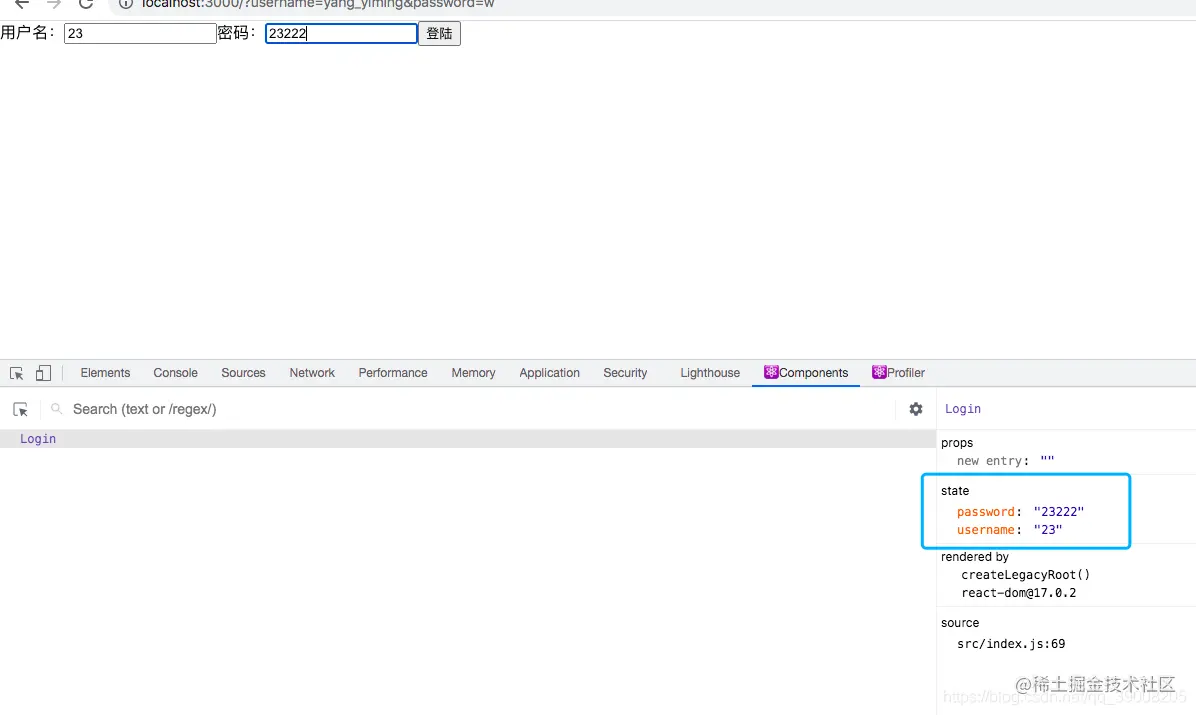1196x715 pixels.
Task: Edit the username state value "23"
Action: [1048, 530]
